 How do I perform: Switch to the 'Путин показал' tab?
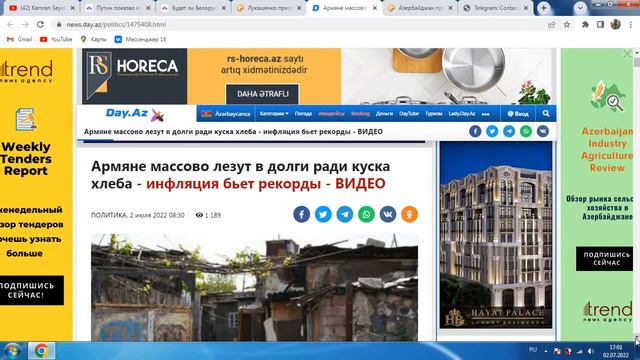118,8
